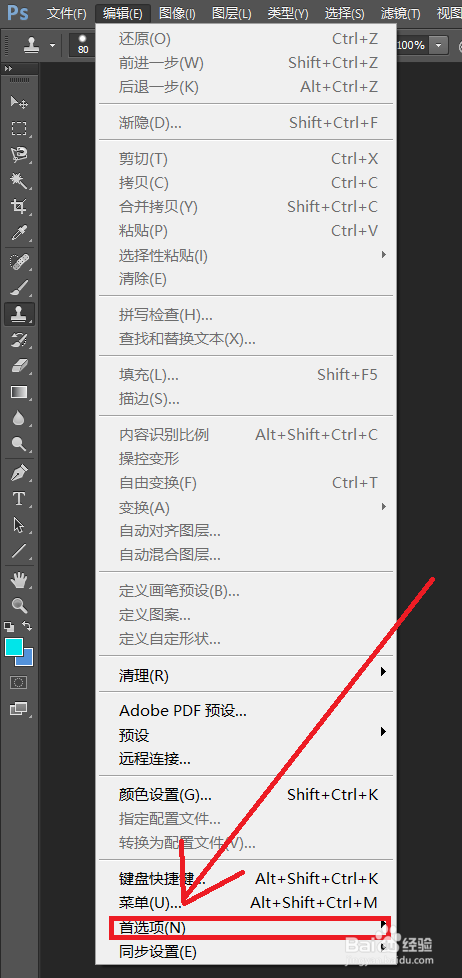Select the Move tool
This screenshot has width=462, height=978.
coord(19,102)
